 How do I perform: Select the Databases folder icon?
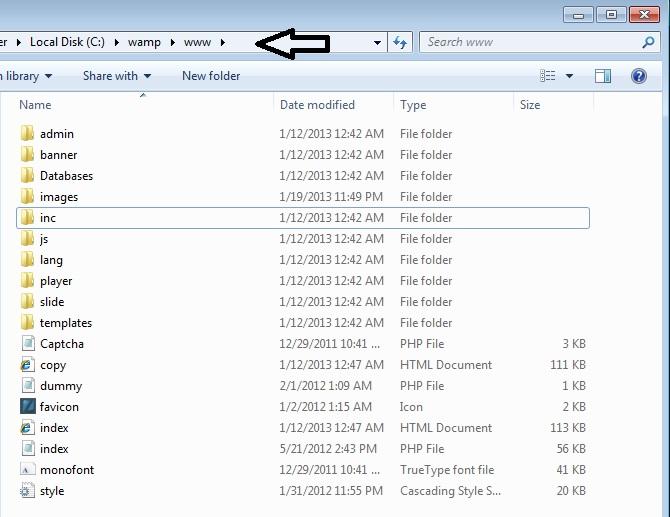[27, 176]
